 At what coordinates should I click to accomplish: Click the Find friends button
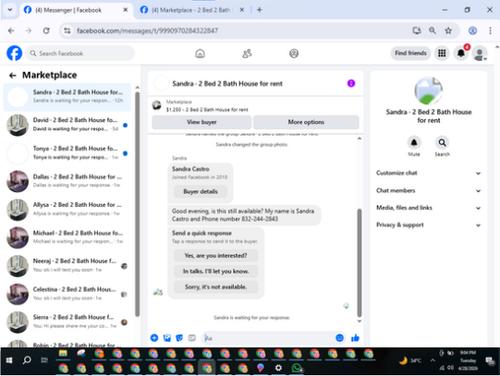(411, 53)
